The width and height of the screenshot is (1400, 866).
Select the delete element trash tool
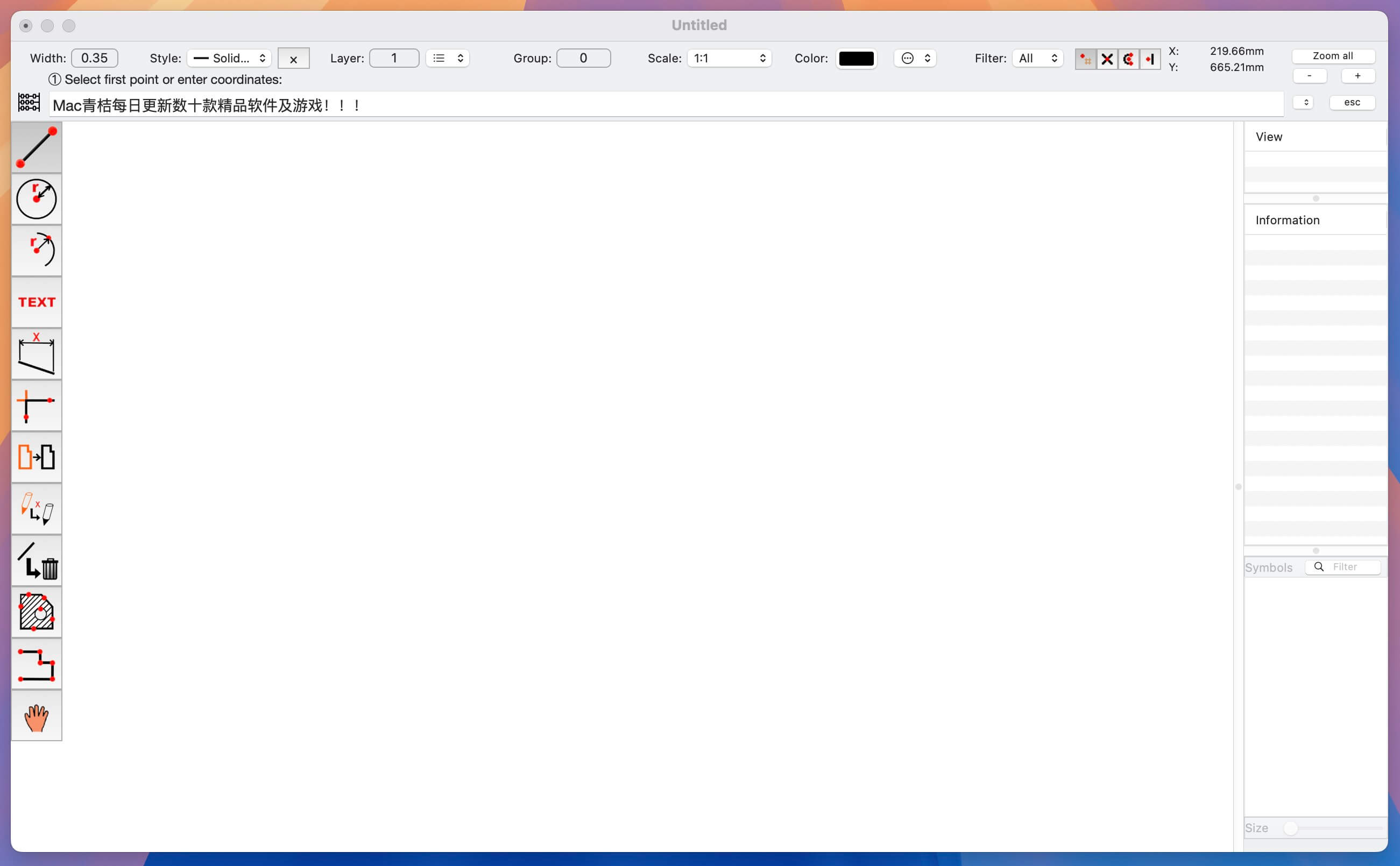click(x=36, y=560)
